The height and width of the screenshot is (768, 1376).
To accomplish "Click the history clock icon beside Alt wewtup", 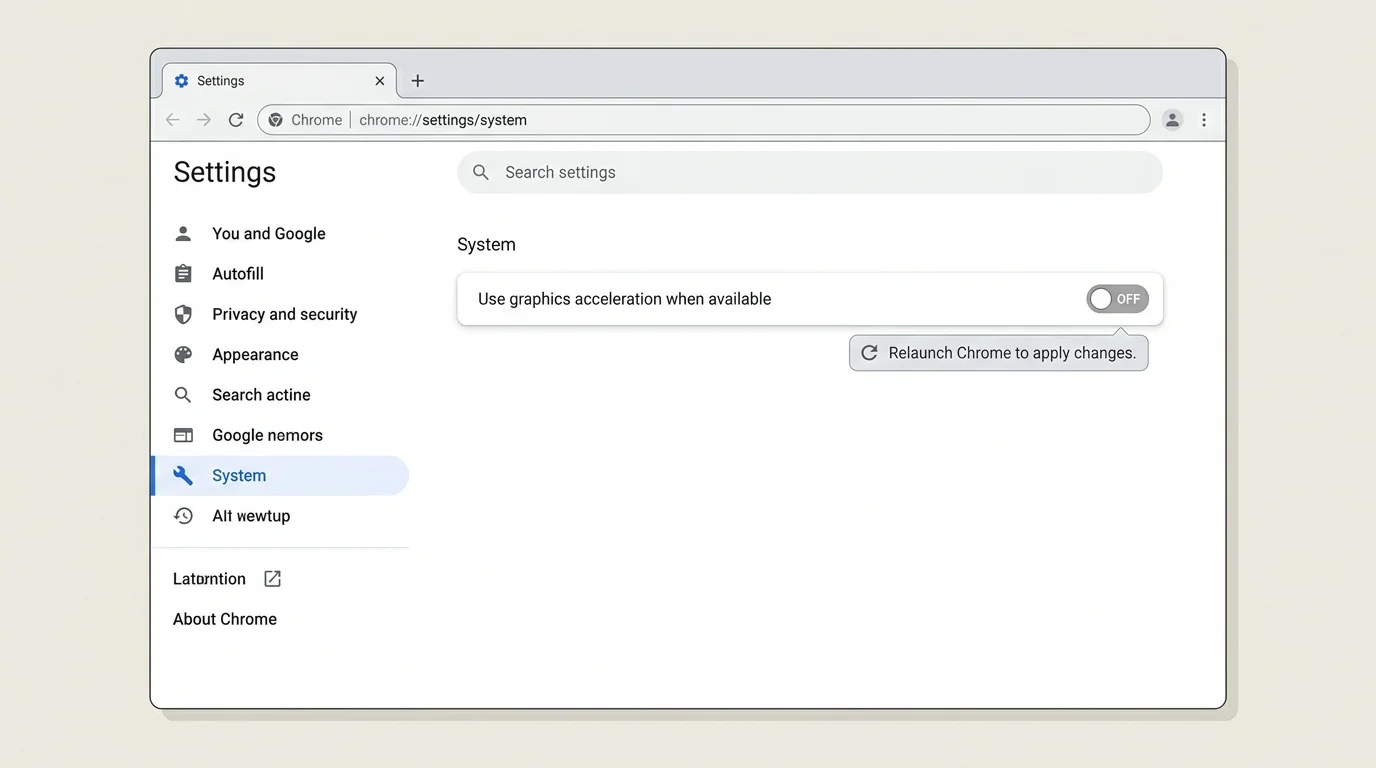I will click(x=183, y=516).
